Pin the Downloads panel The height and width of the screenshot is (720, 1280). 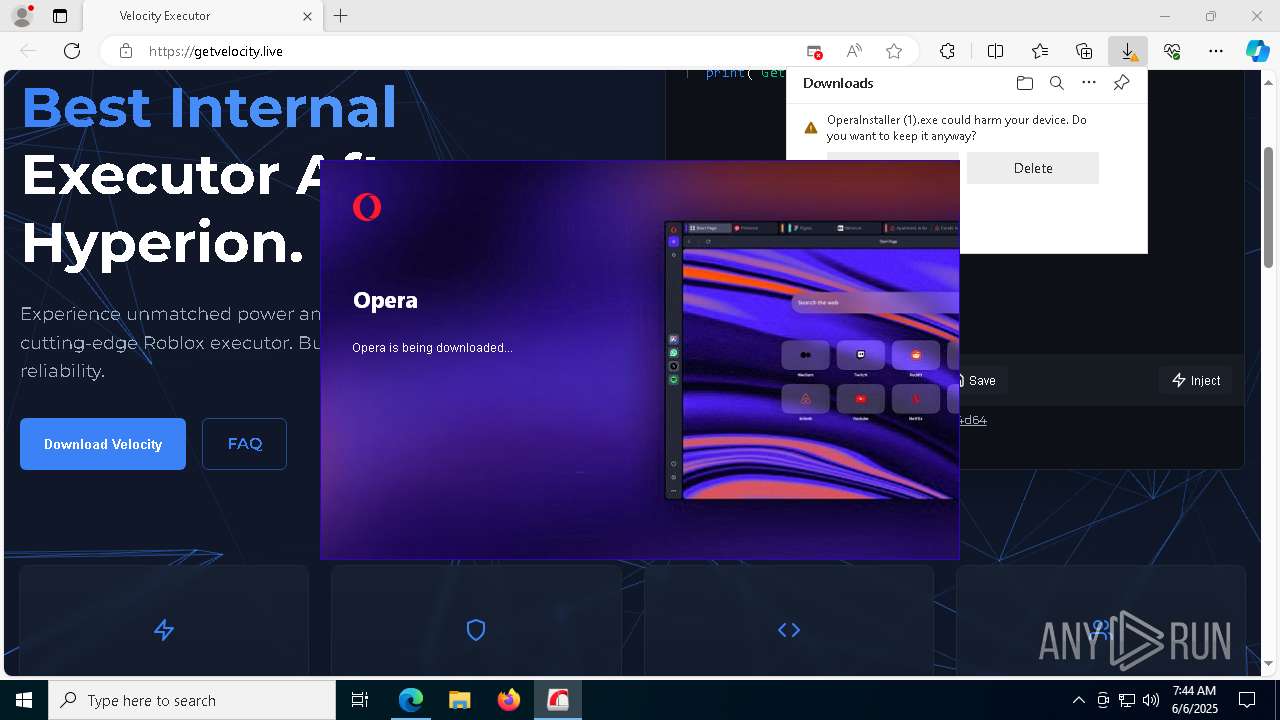click(1121, 83)
